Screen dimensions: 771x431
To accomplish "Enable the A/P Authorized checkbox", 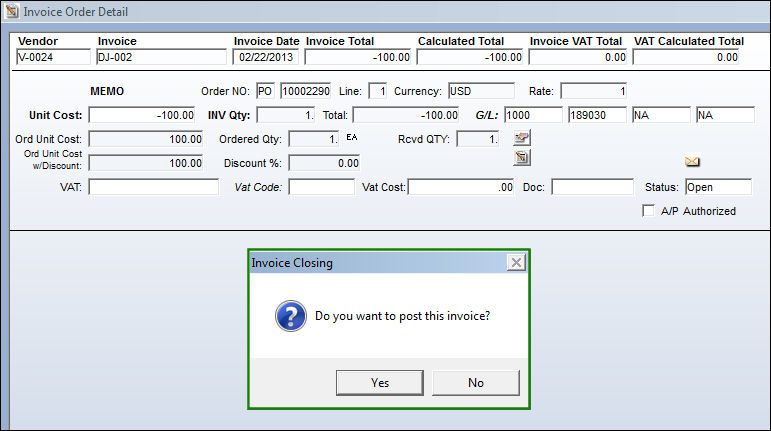I will pyautogui.click(x=648, y=211).
